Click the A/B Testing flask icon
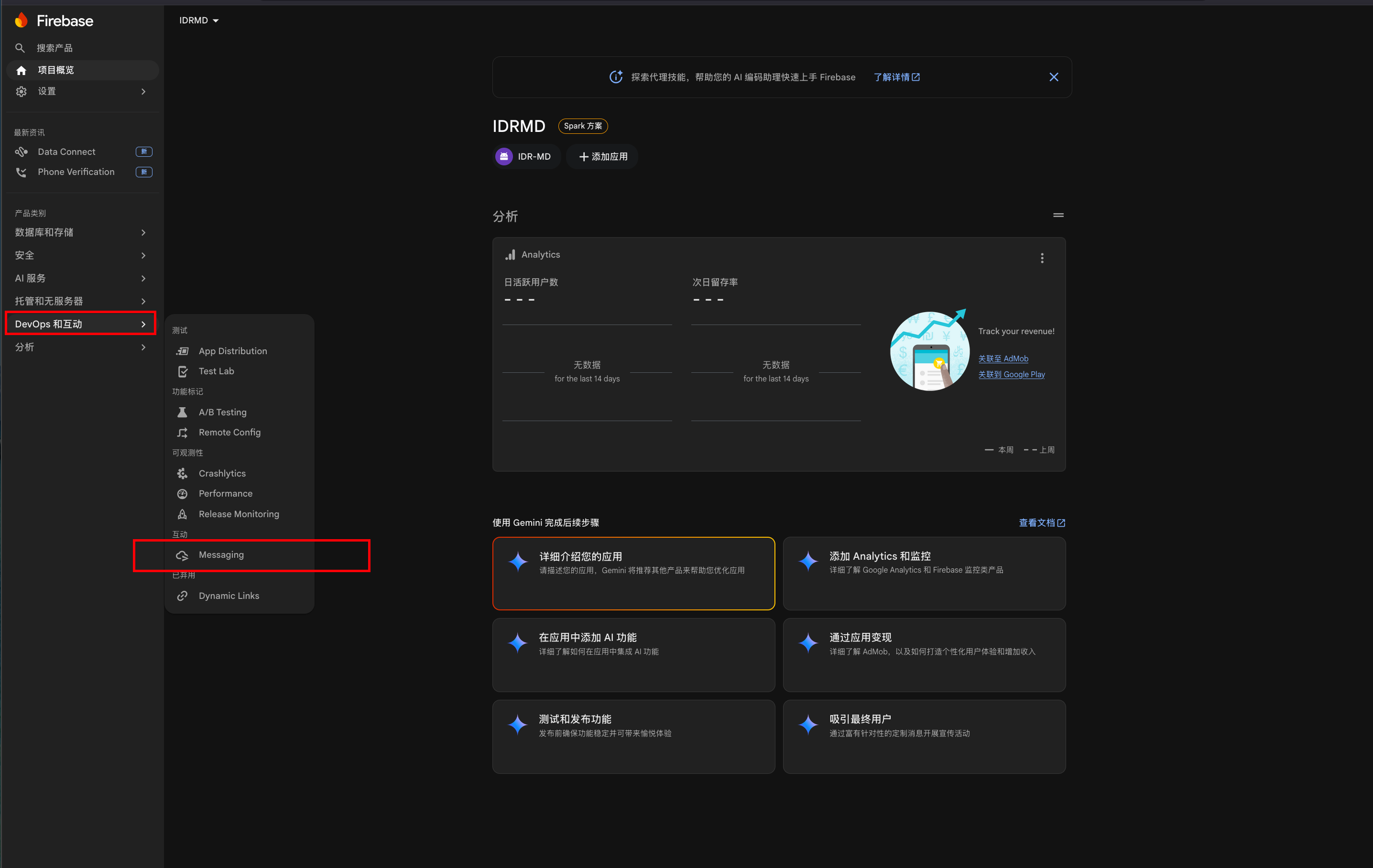Image resolution: width=1373 pixels, height=868 pixels. click(183, 412)
